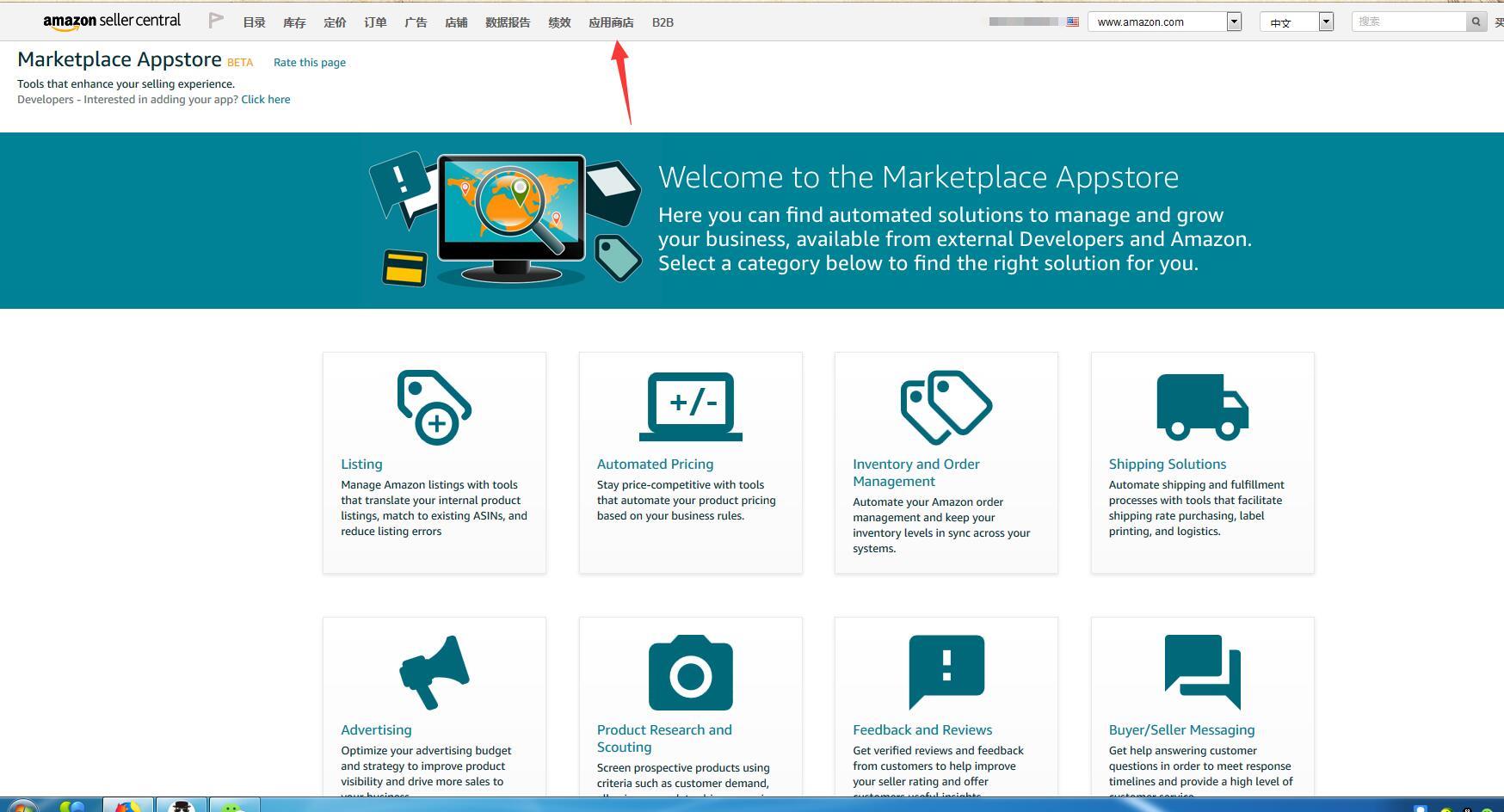Select the B2B menu item
The image size is (1504, 812).
[663, 23]
